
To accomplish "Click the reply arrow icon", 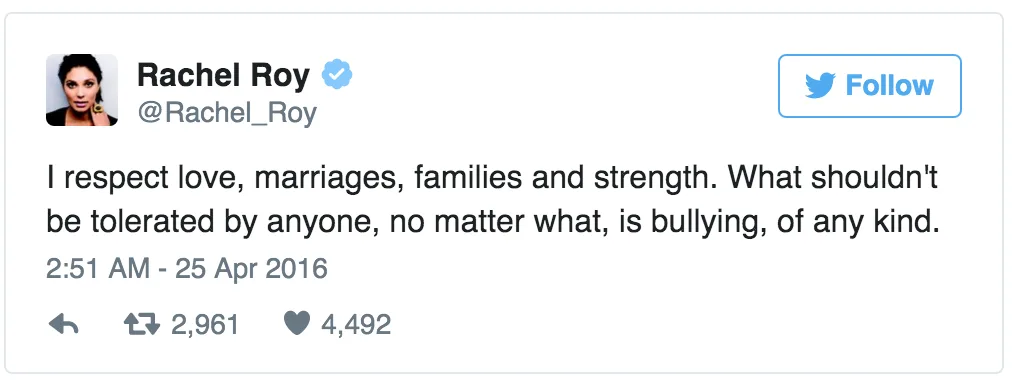I will click(63, 324).
